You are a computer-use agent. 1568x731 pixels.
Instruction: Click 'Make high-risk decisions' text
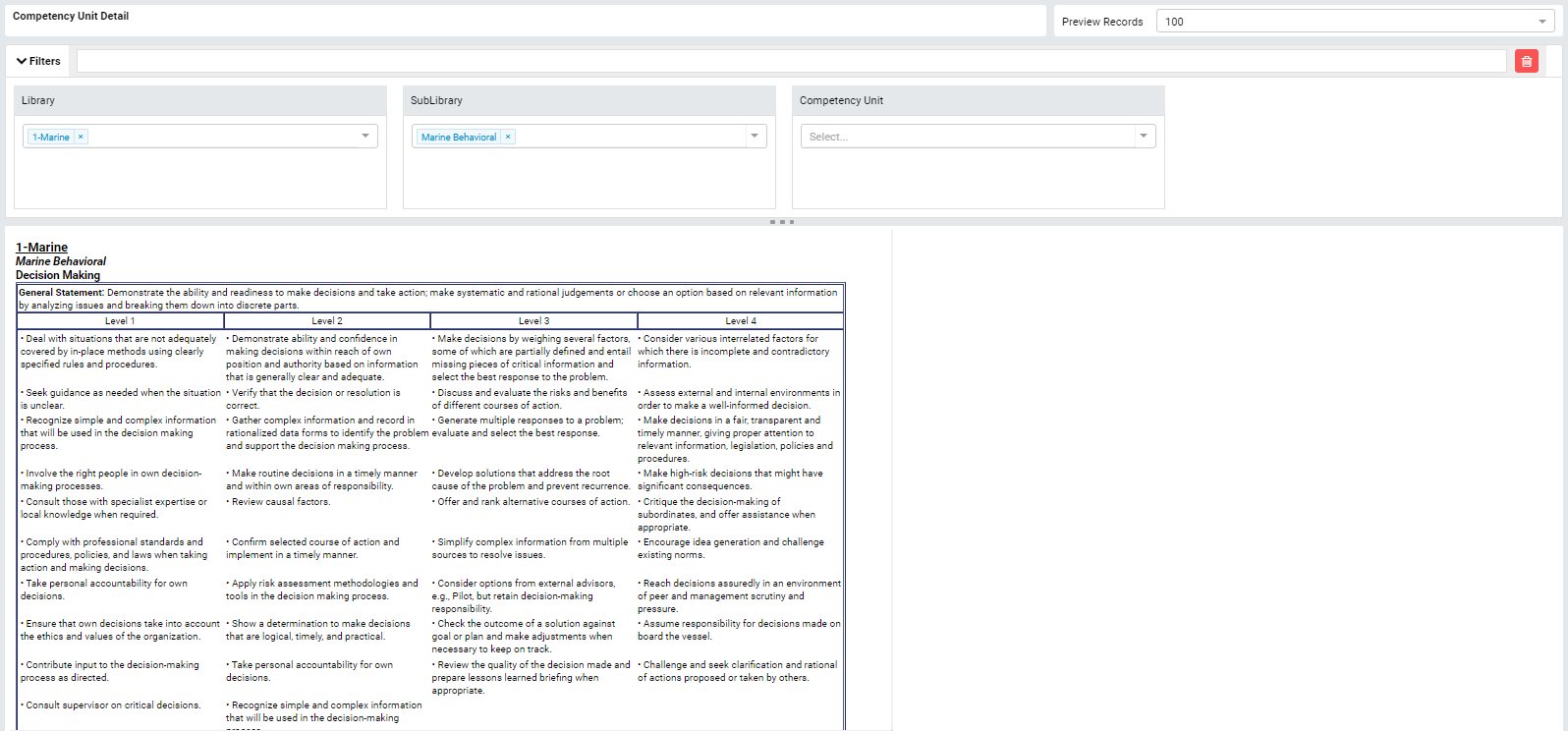[x=731, y=479]
